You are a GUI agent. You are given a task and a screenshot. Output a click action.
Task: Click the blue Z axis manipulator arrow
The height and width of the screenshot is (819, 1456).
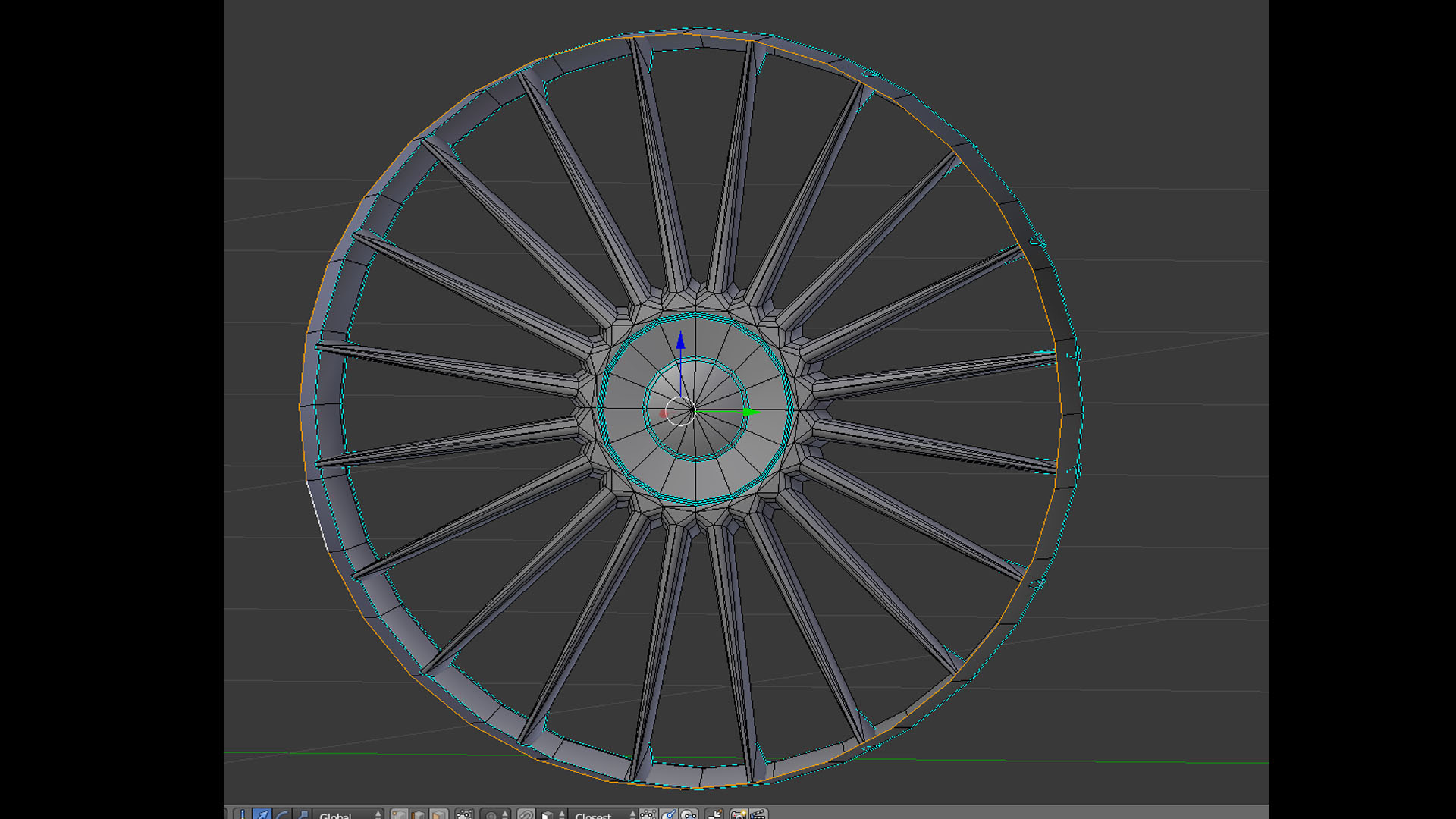[x=680, y=343]
